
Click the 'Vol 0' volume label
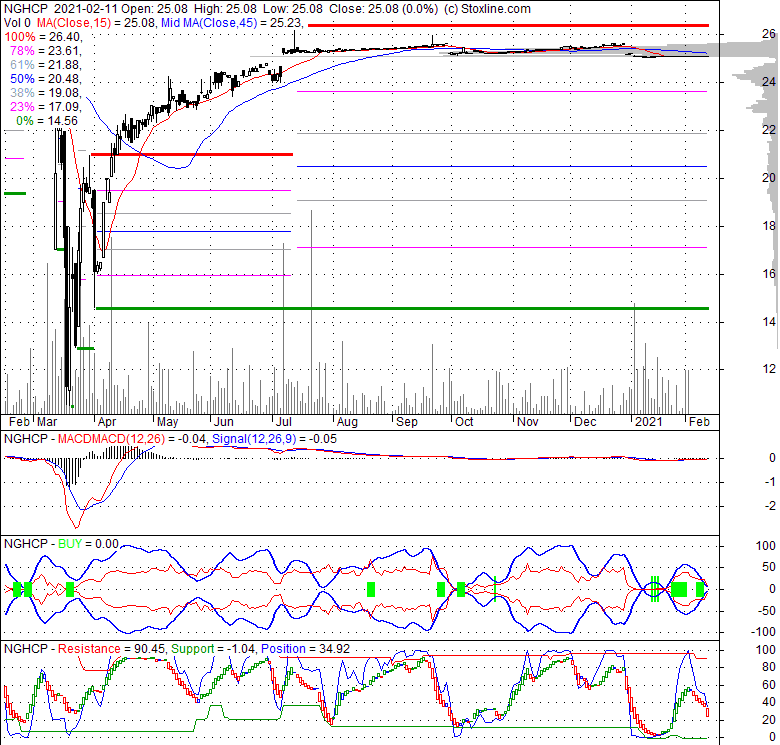tap(17, 23)
